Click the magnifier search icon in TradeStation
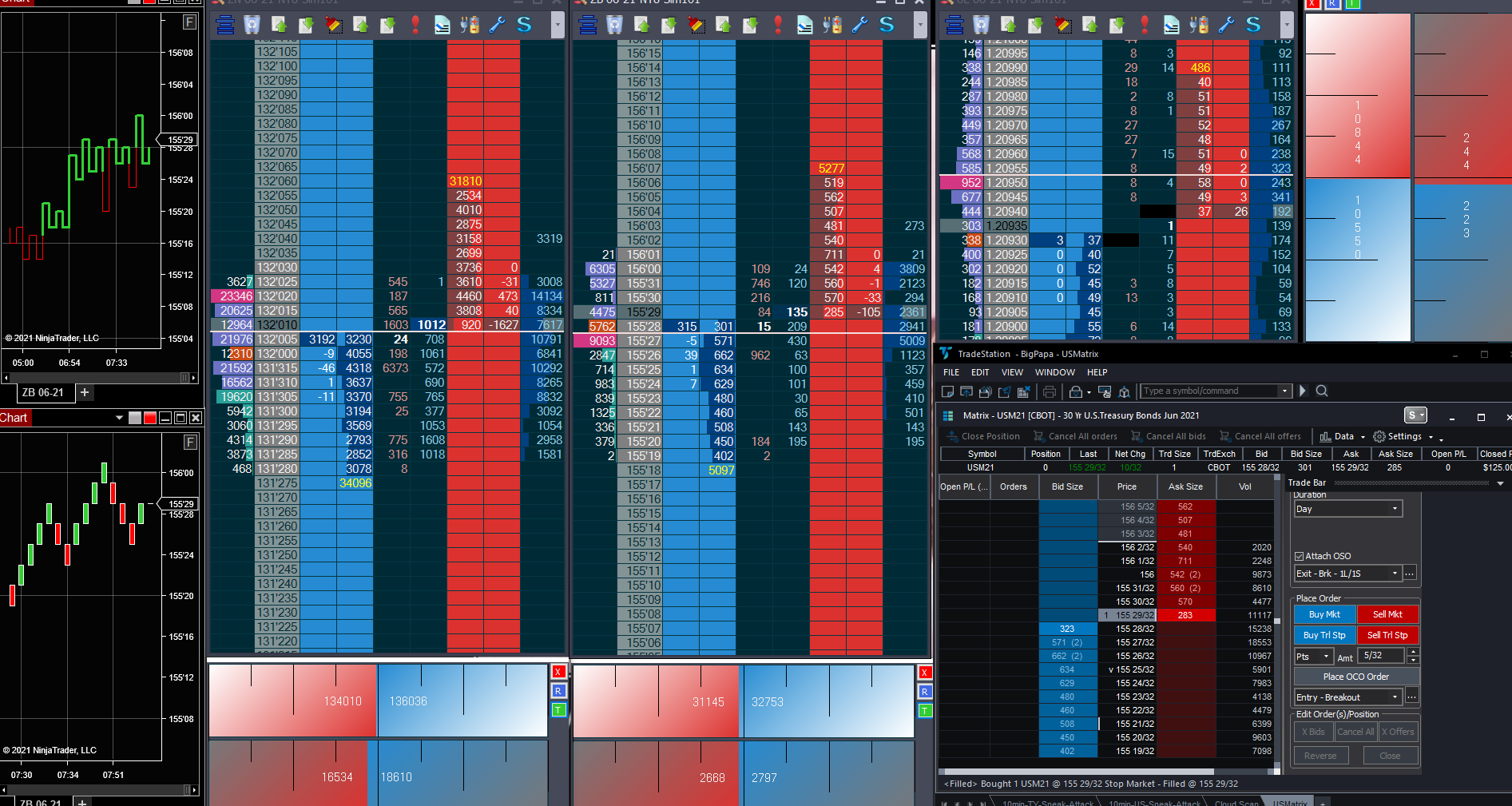This screenshot has height=806, width=1512. coord(1322,391)
